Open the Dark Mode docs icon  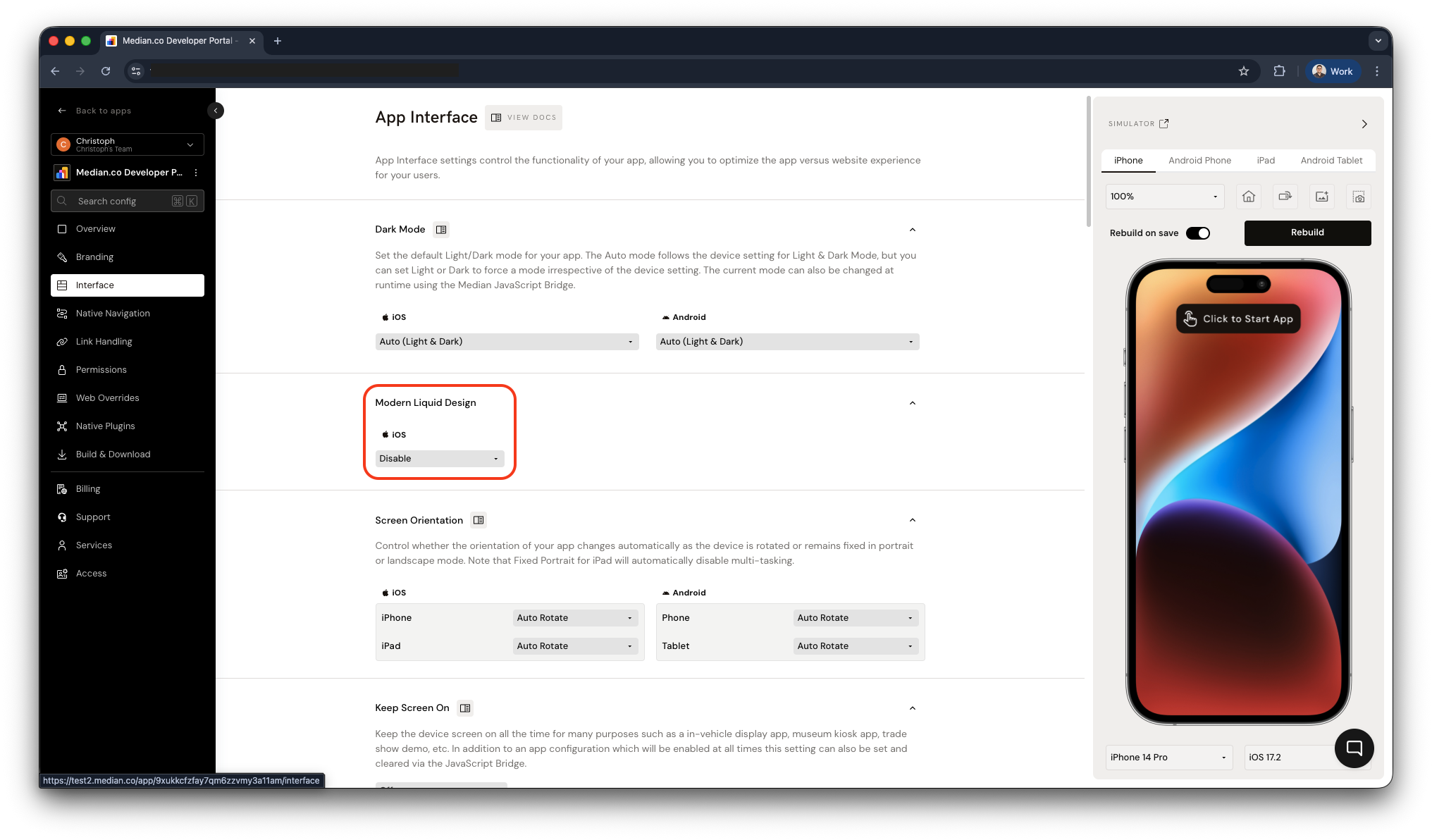441,230
